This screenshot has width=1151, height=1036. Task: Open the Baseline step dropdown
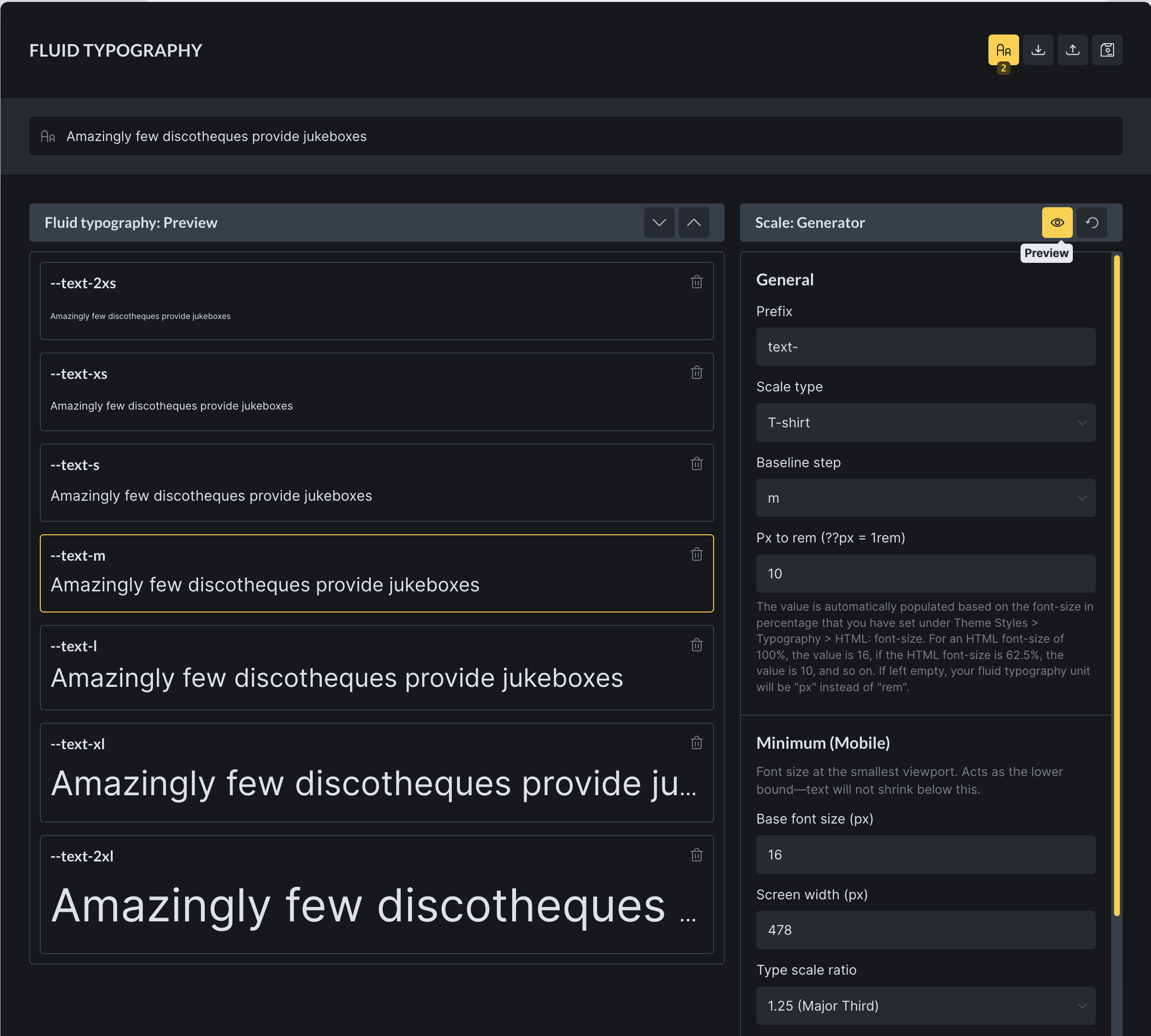point(925,498)
